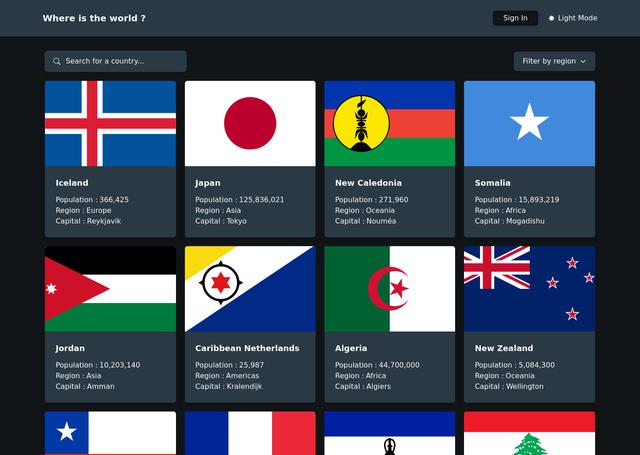Click the search magnifier icon
This screenshot has width=640, height=455.
[57, 61]
